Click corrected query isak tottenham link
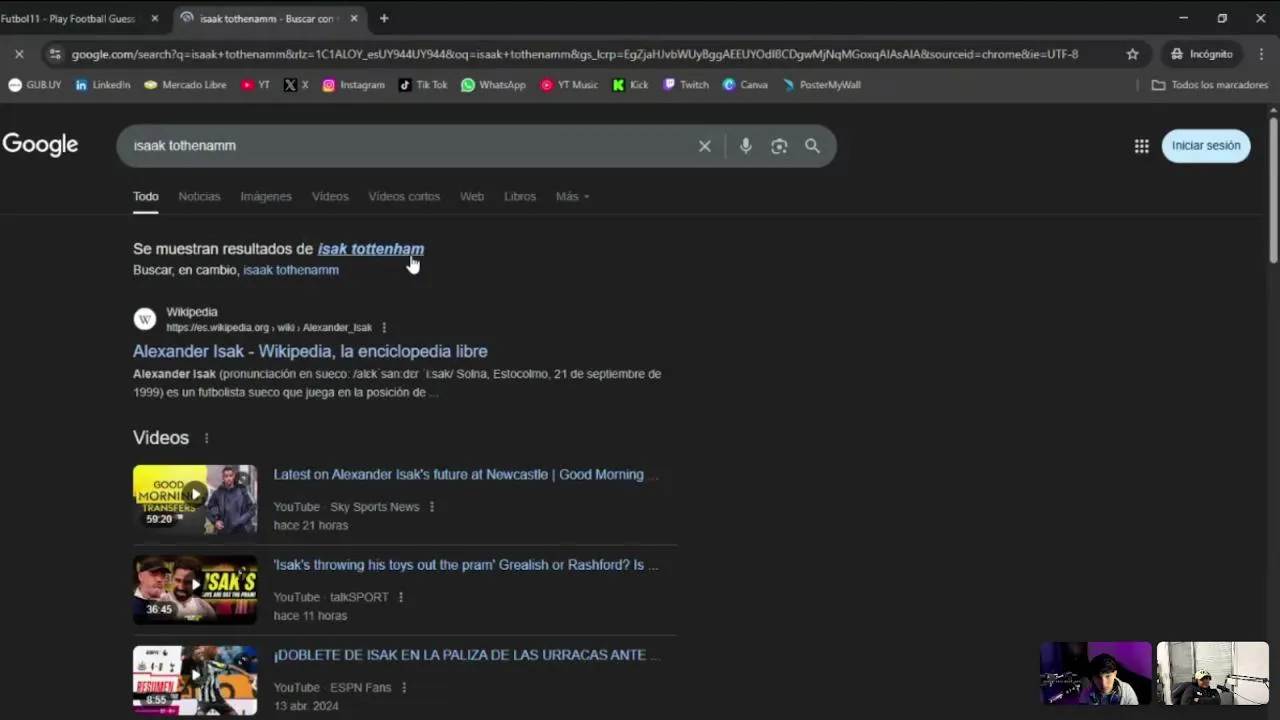The width and height of the screenshot is (1280, 720). tap(371, 249)
